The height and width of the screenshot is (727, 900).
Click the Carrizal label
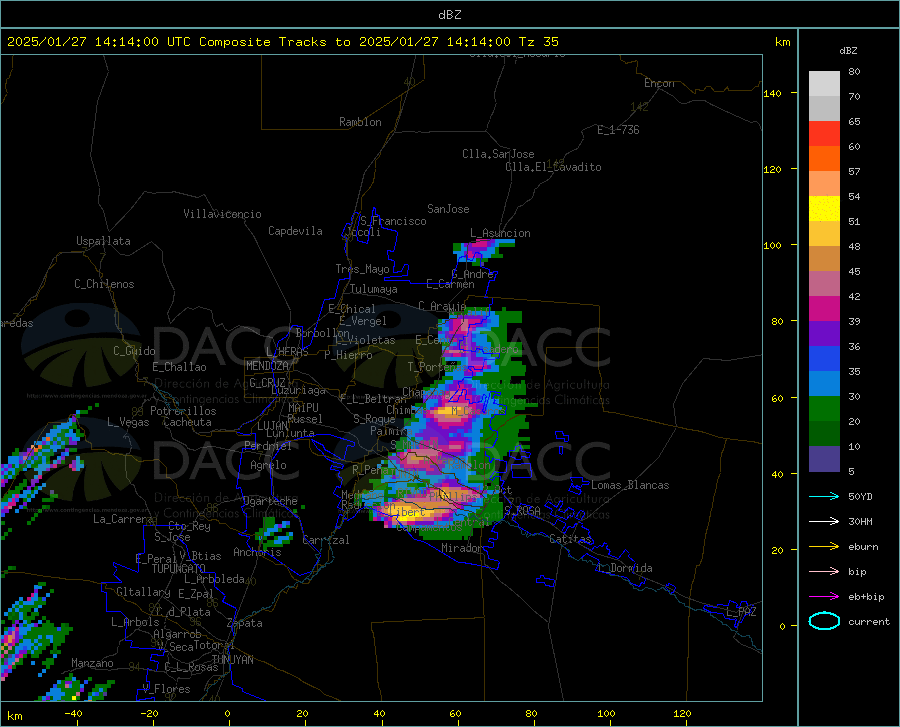click(x=326, y=540)
